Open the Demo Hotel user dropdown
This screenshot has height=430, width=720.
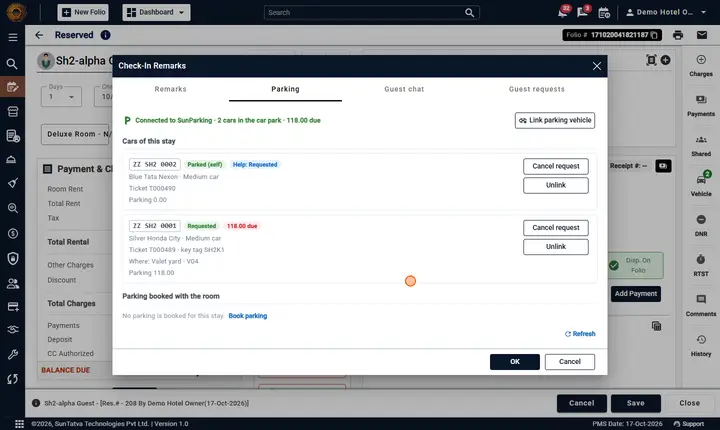(x=666, y=12)
